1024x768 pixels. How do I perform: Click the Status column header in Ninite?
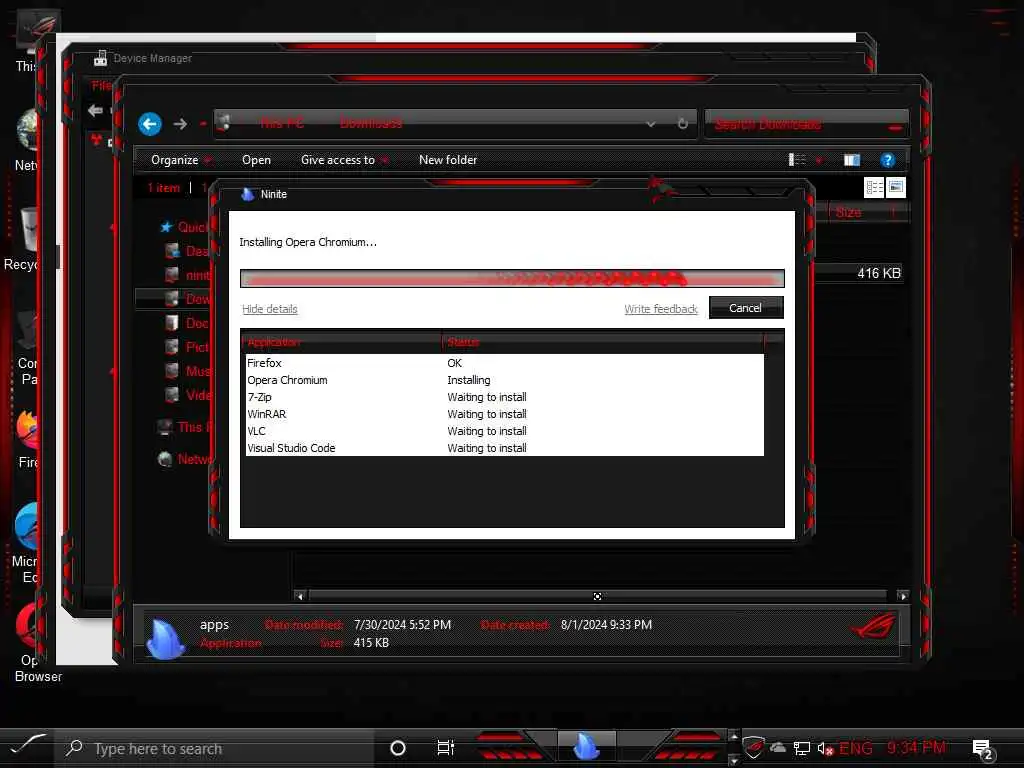(602, 342)
